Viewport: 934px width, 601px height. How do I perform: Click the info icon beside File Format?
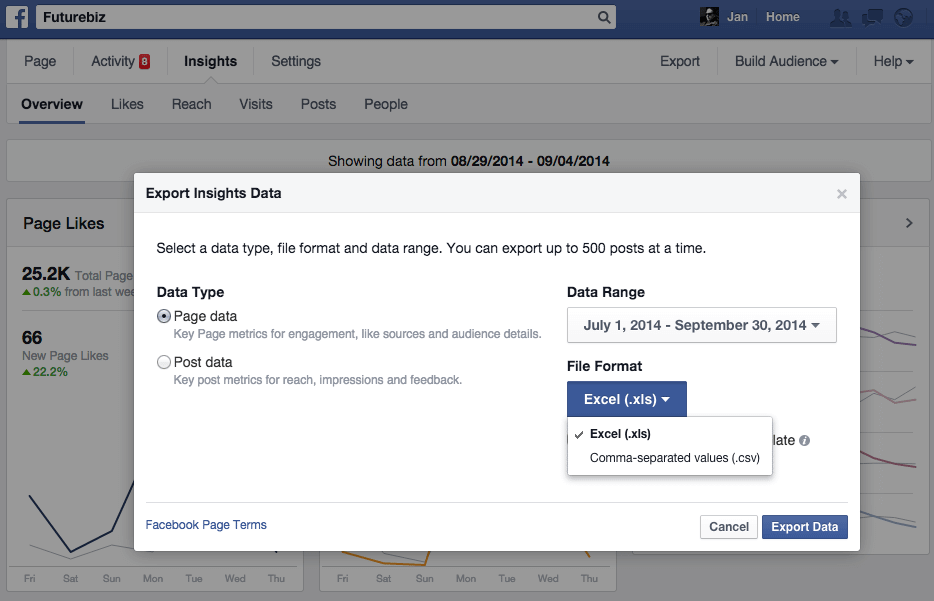click(x=804, y=441)
